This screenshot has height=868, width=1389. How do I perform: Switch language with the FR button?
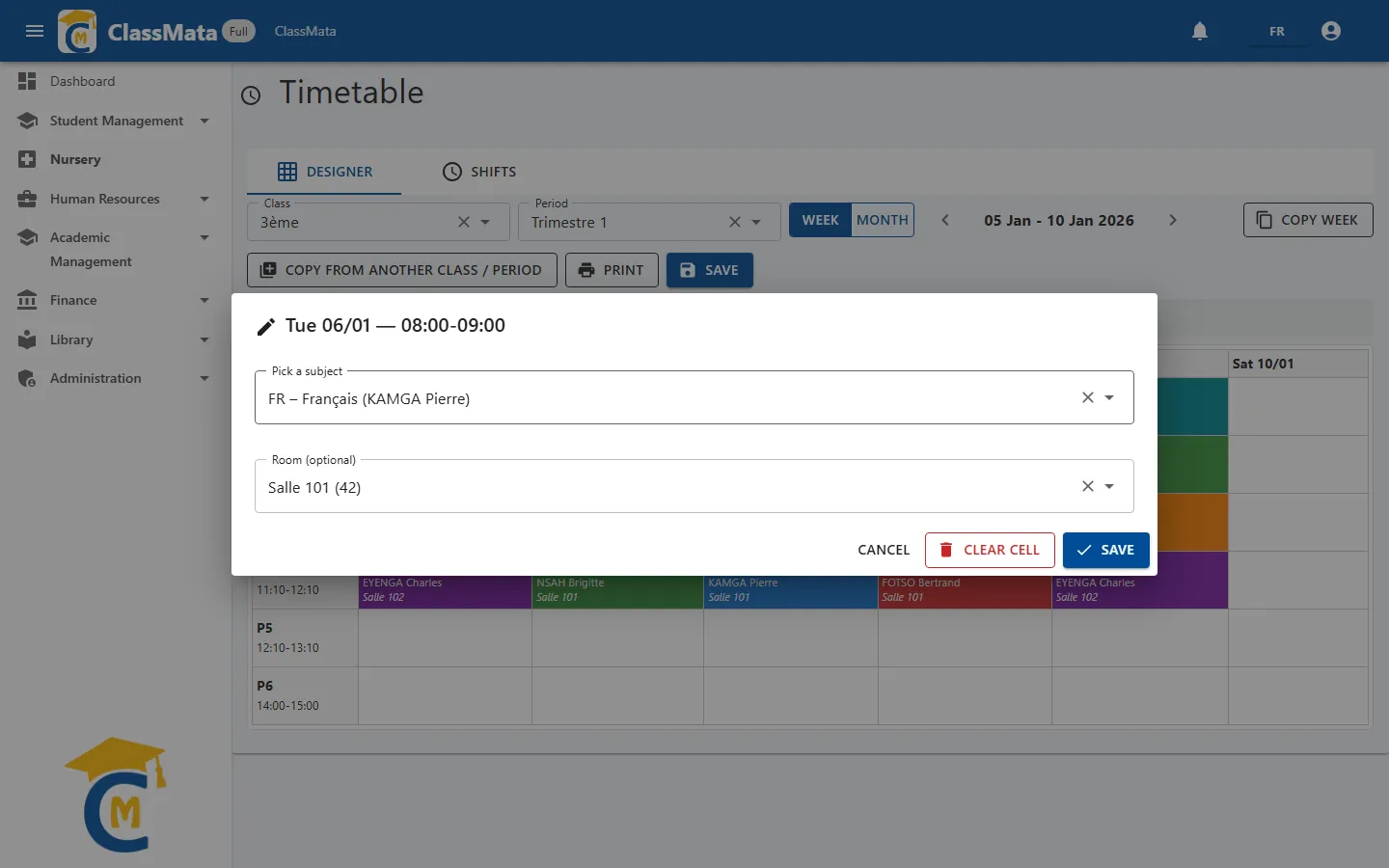click(1276, 31)
